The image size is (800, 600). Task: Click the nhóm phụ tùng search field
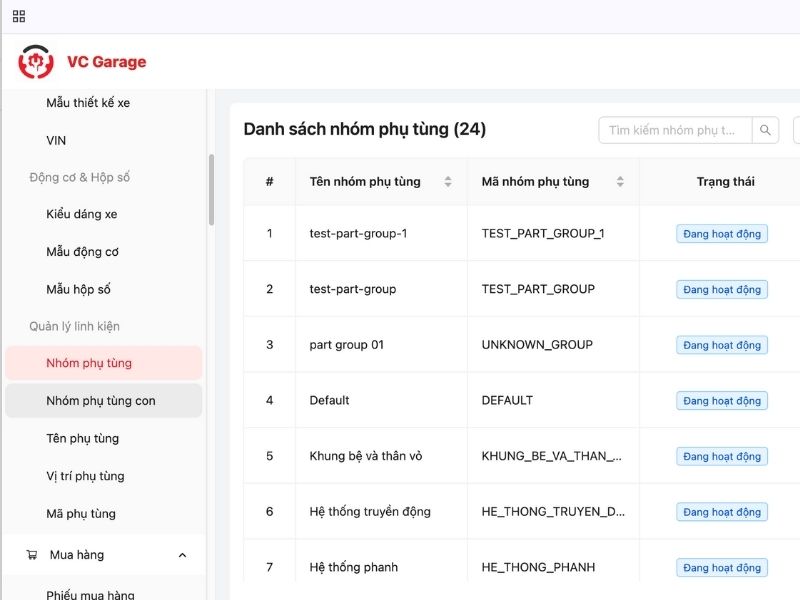tap(675, 130)
